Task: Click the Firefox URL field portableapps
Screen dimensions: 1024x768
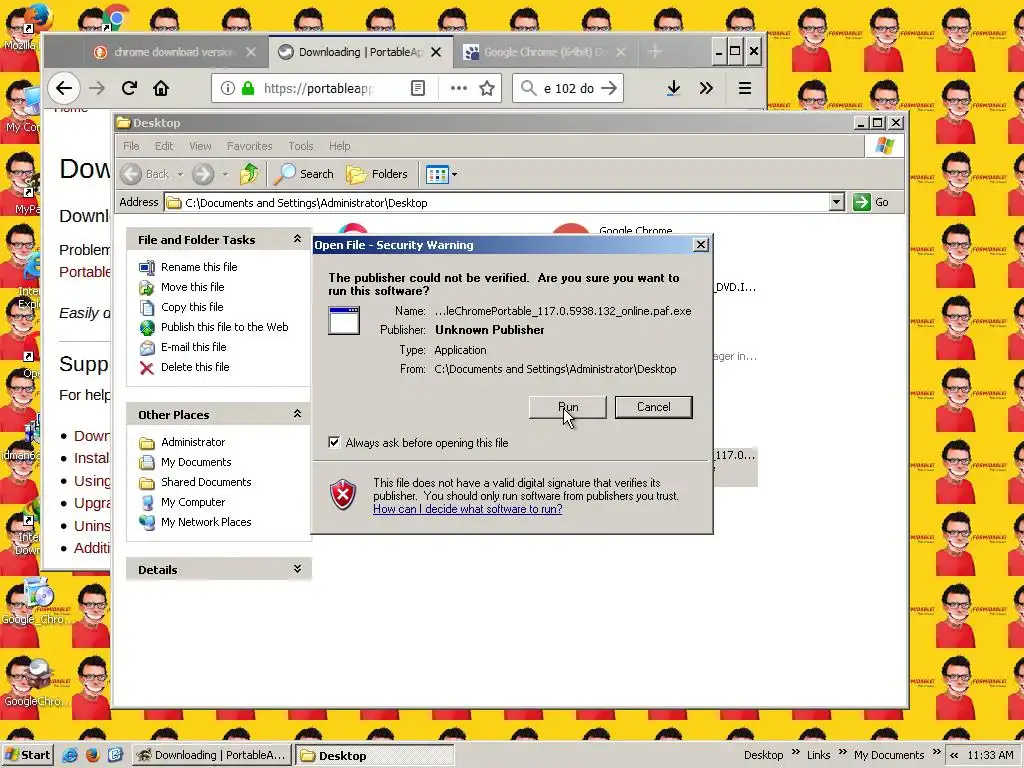Action: pyautogui.click(x=319, y=89)
